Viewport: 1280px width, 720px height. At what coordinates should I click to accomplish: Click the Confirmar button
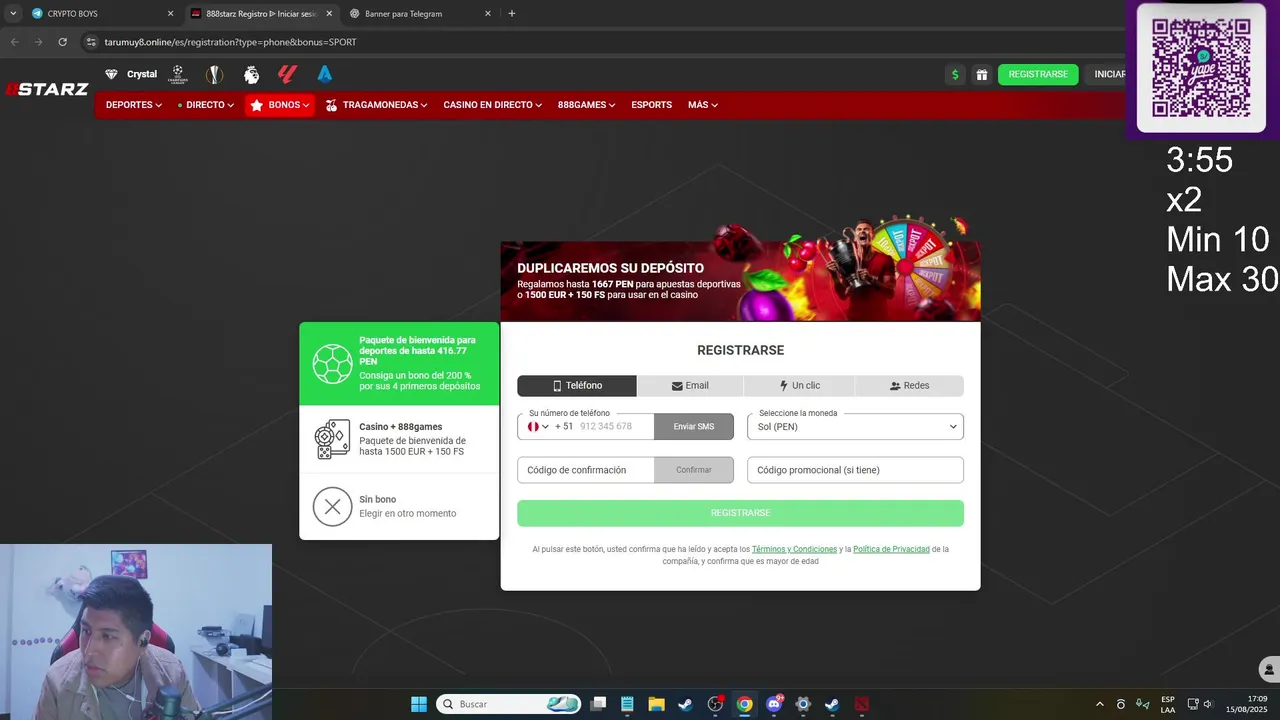pos(694,470)
